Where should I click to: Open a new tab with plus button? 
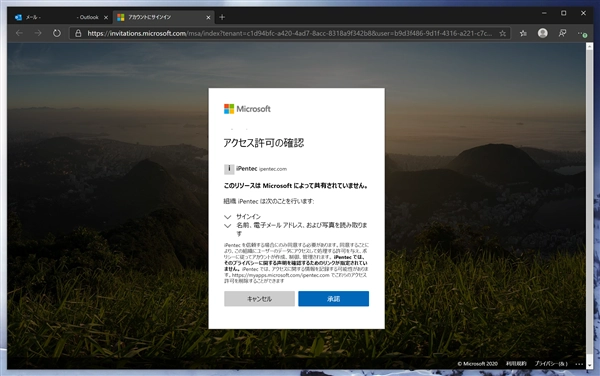point(222,17)
